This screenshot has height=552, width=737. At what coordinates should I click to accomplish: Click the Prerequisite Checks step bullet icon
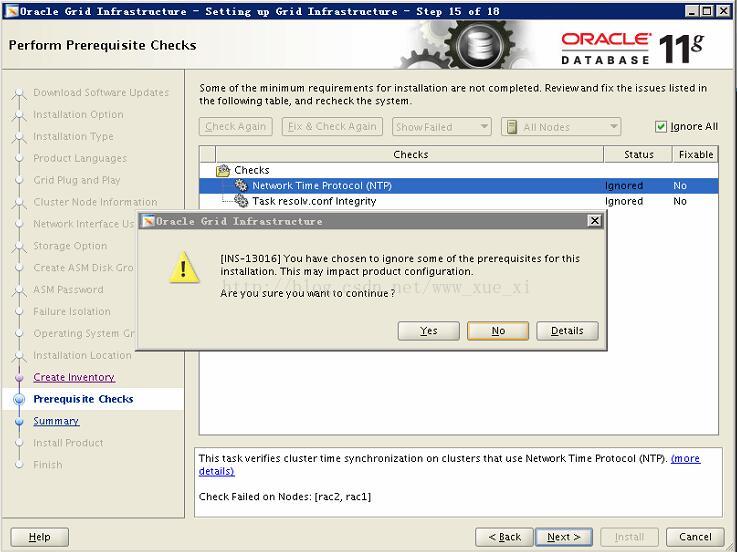coord(19,399)
